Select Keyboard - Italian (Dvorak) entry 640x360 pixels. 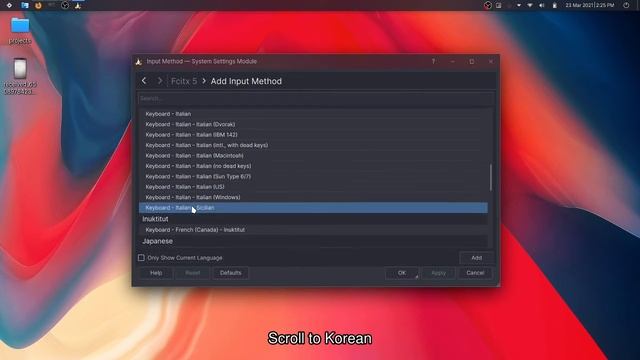point(313,124)
